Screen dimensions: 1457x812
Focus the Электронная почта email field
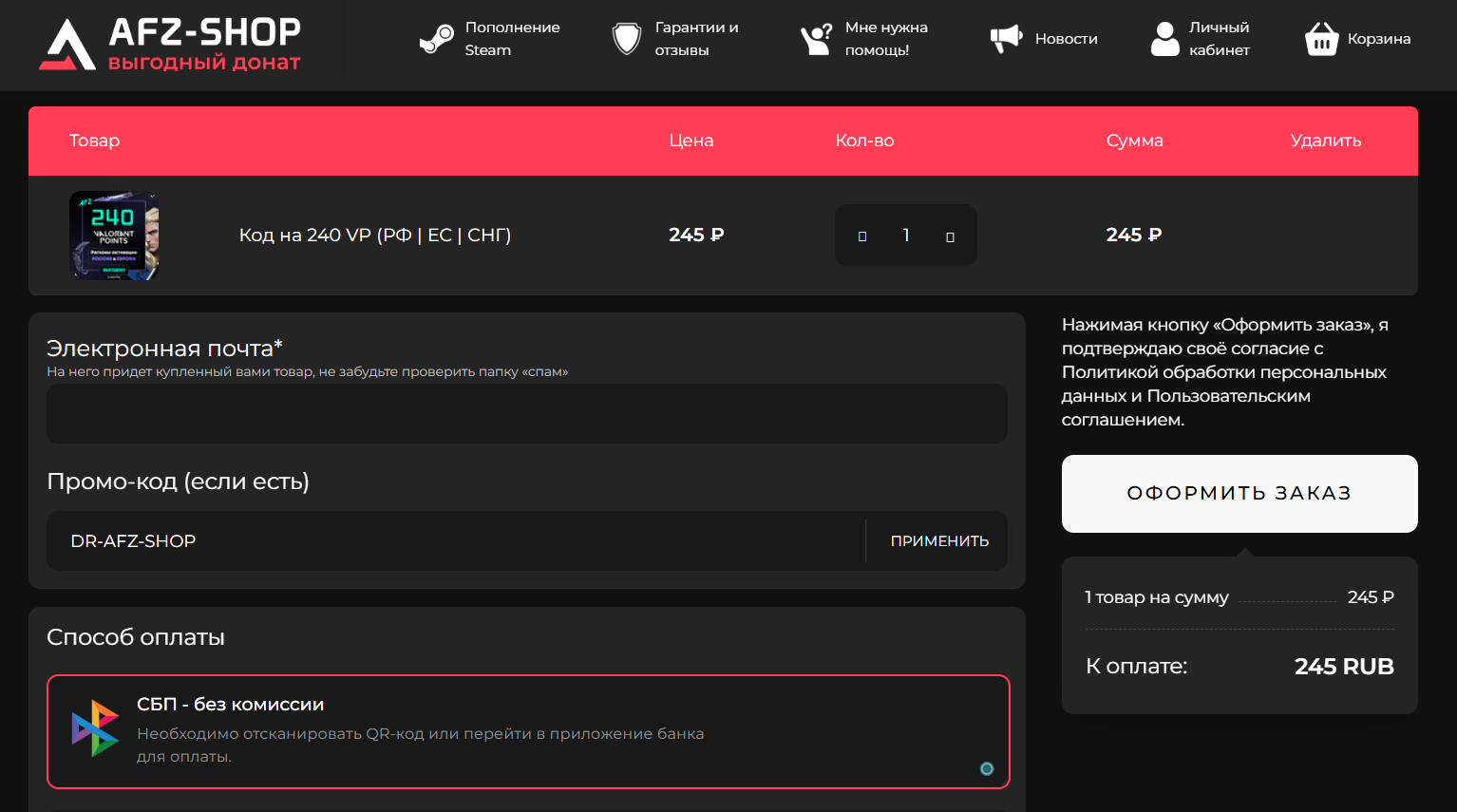(x=527, y=413)
